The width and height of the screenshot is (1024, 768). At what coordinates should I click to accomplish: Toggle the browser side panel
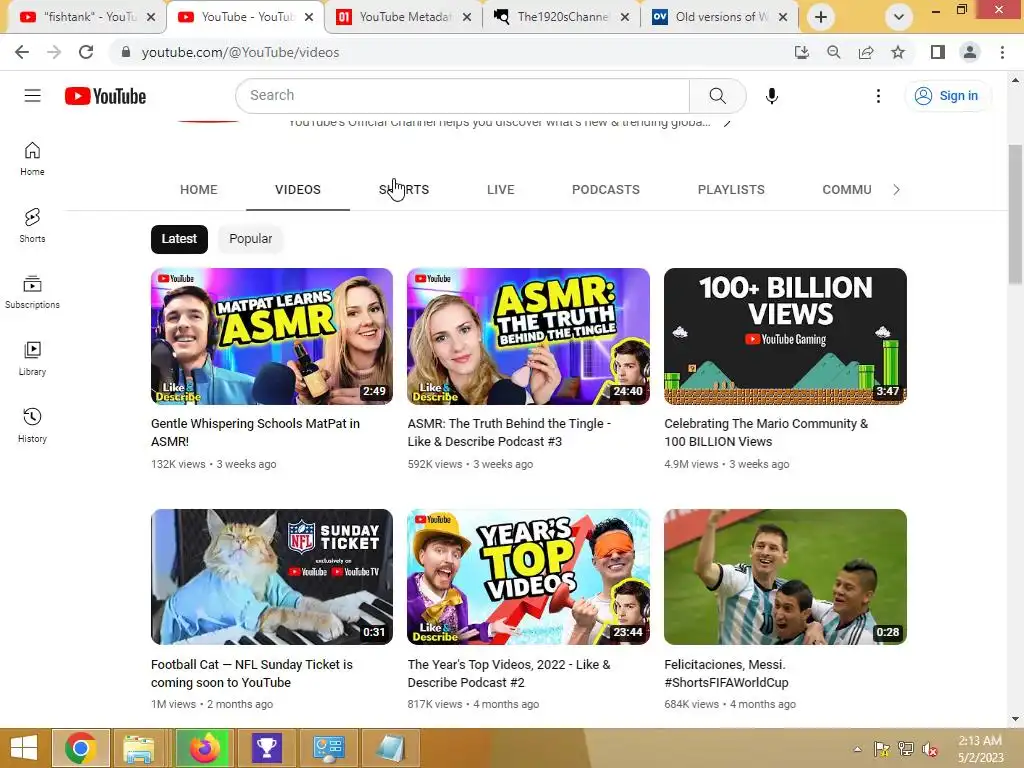(x=938, y=52)
